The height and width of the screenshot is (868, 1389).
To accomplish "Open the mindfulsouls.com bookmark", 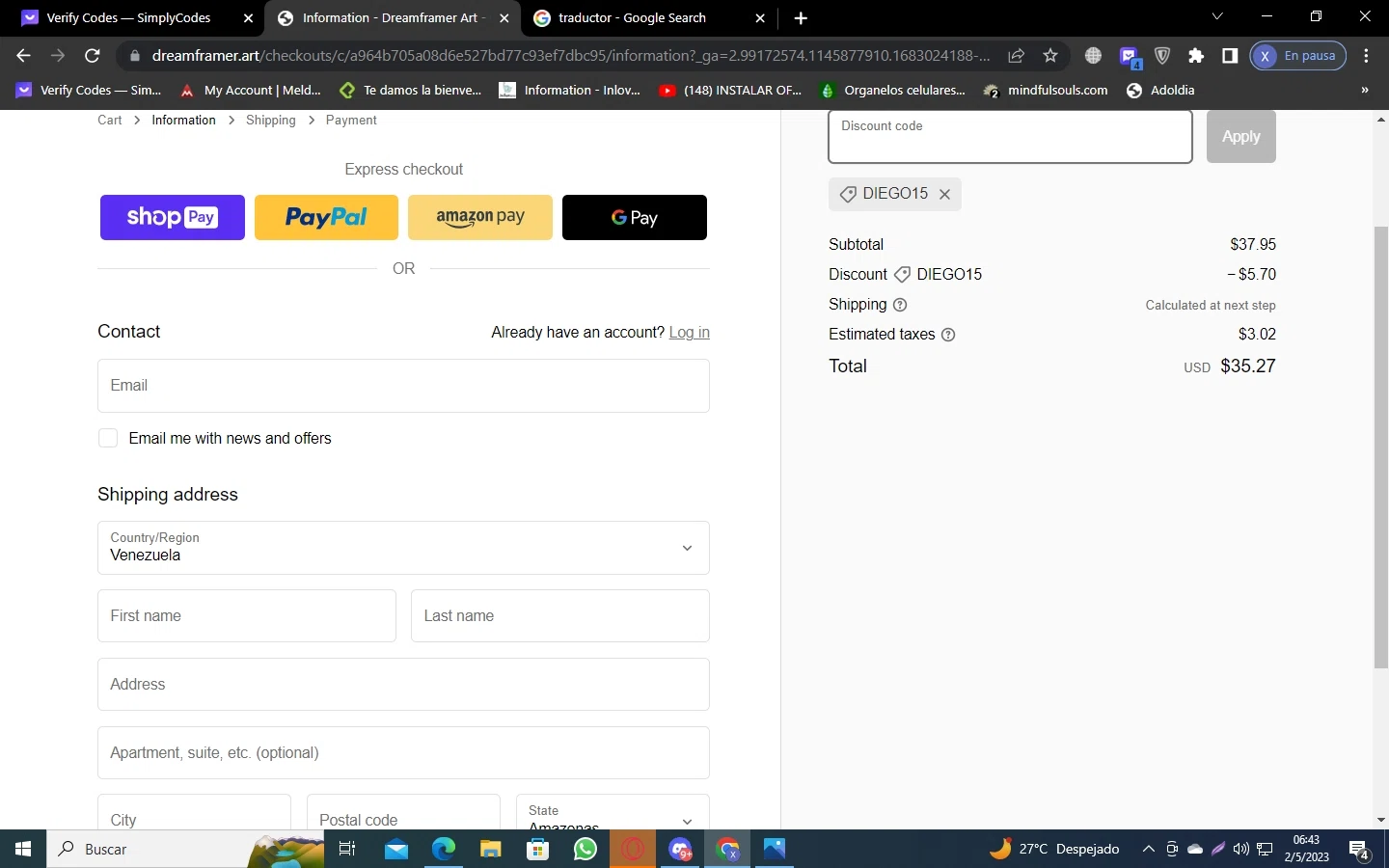I will click(x=1046, y=90).
